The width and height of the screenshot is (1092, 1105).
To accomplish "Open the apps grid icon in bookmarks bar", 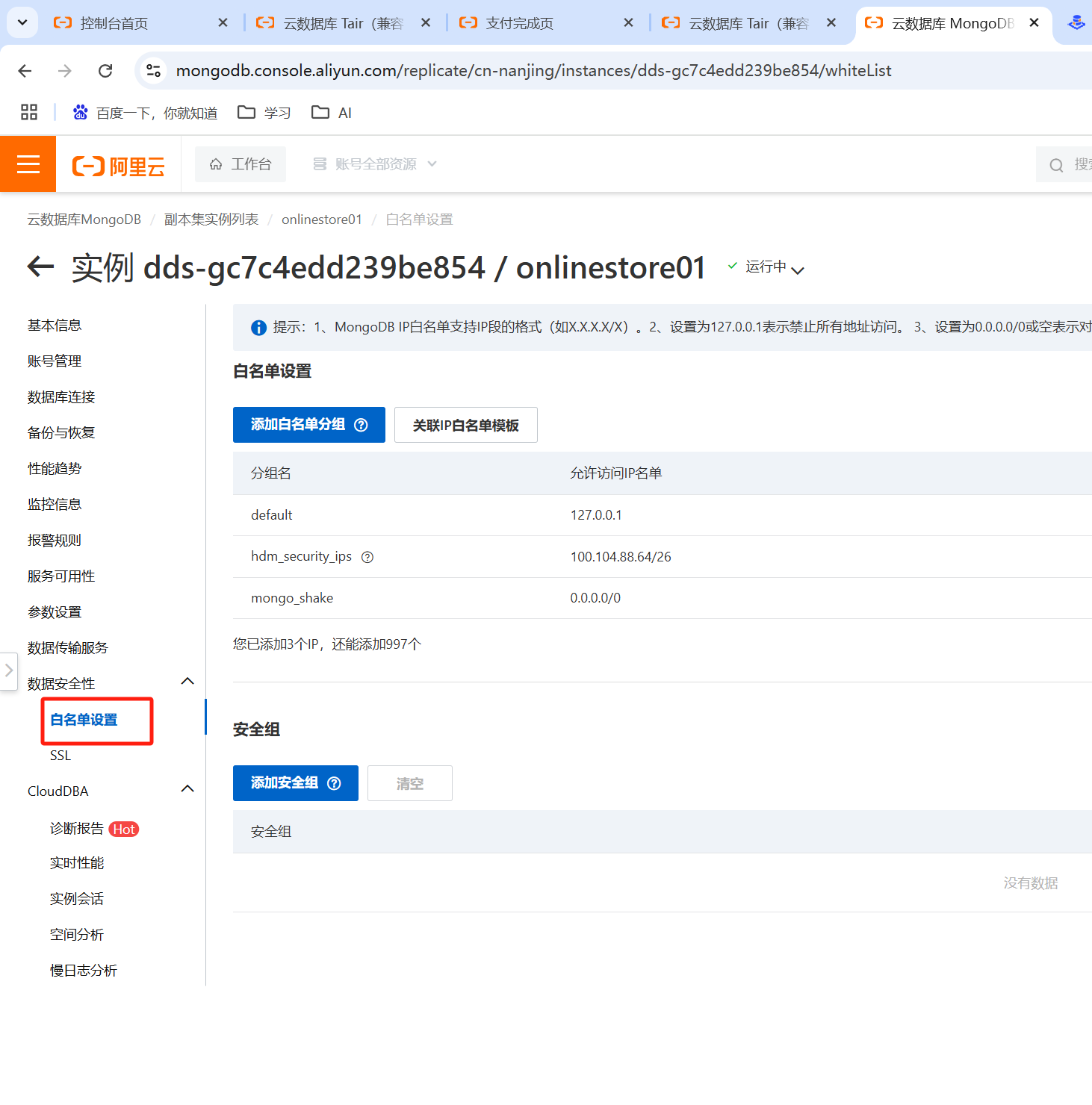I will [x=29, y=112].
